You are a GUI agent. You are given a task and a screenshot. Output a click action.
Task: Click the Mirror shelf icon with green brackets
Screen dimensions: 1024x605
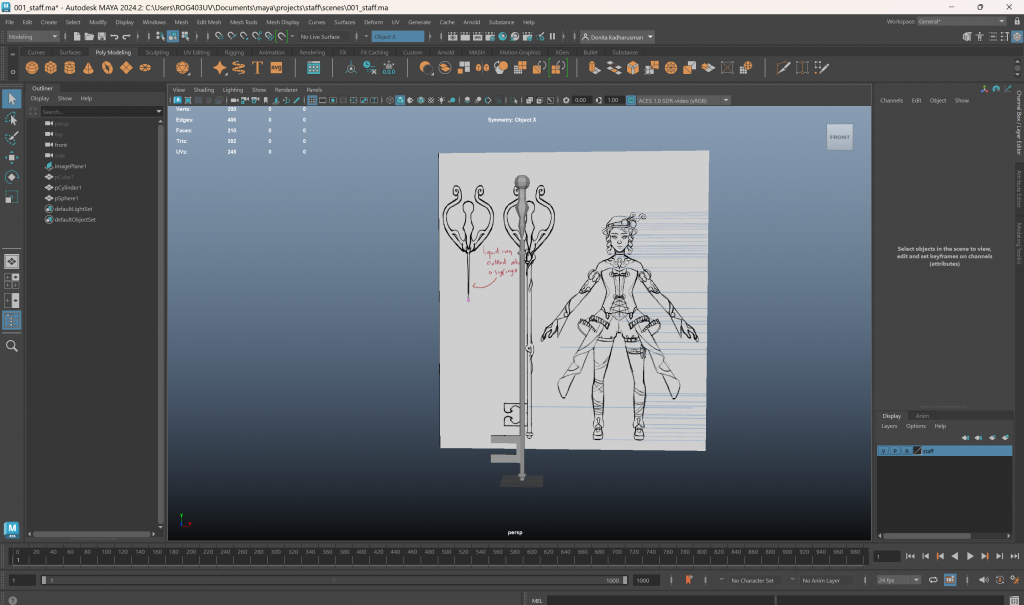click(x=558, y=67)
